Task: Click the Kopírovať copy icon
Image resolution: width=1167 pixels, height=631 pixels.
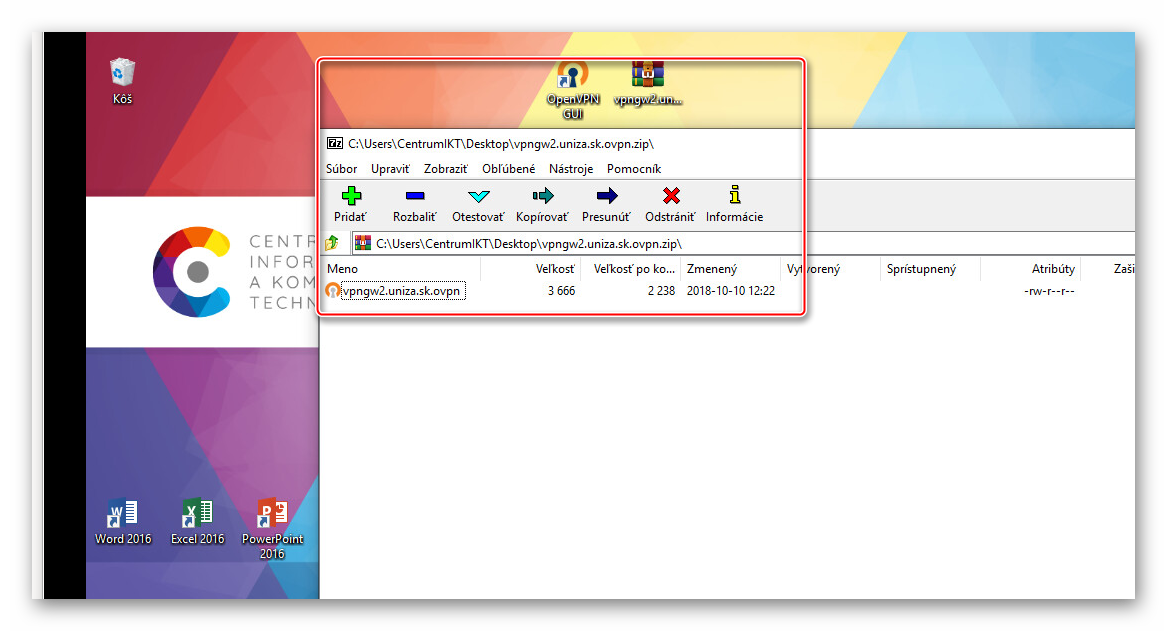Action: (x=542, y=196)
